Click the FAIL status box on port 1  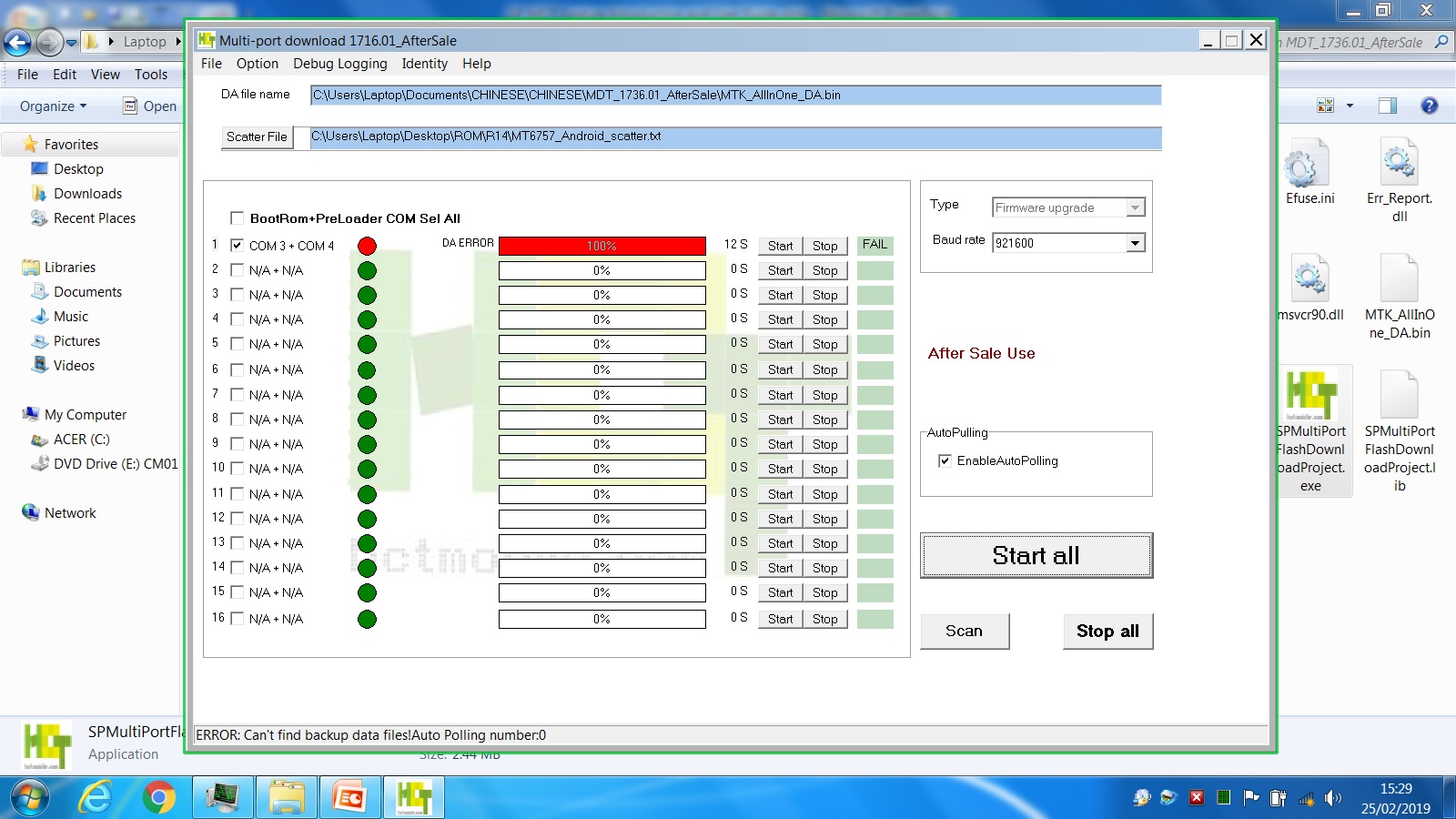pos(875,245)
